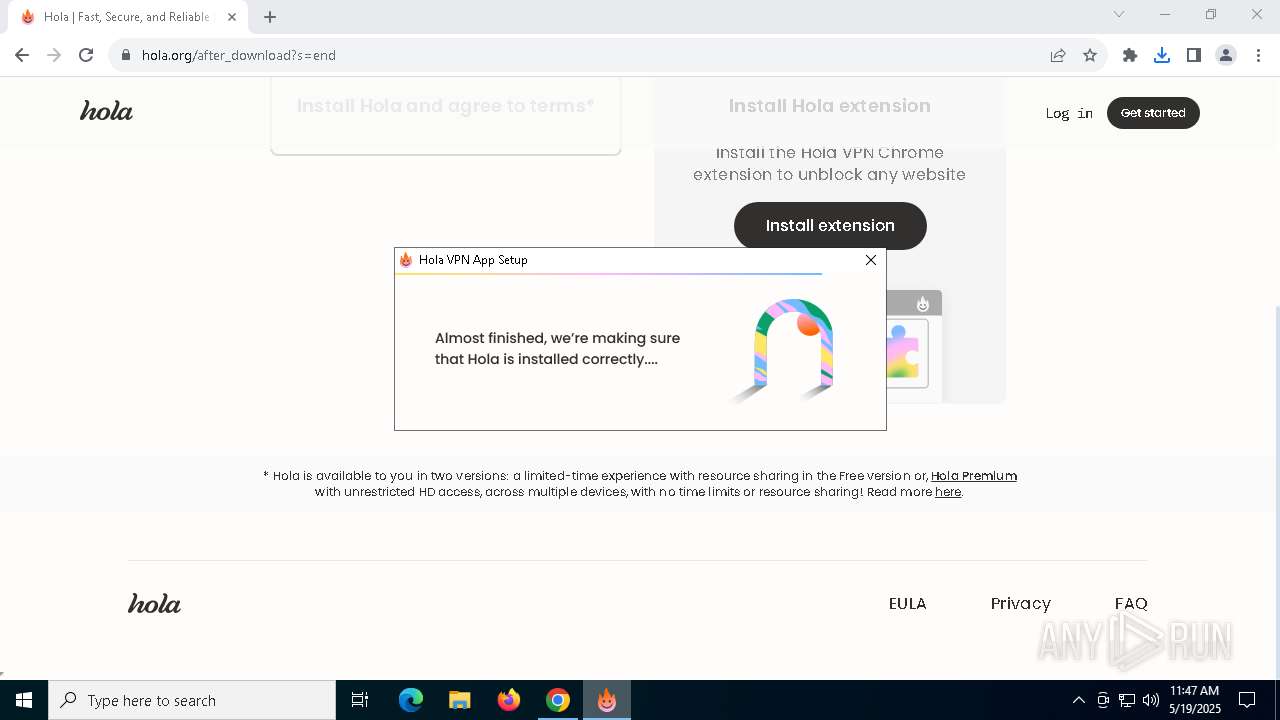
Task: Close the Hola browser tab
Action: (x=232, y=16)
